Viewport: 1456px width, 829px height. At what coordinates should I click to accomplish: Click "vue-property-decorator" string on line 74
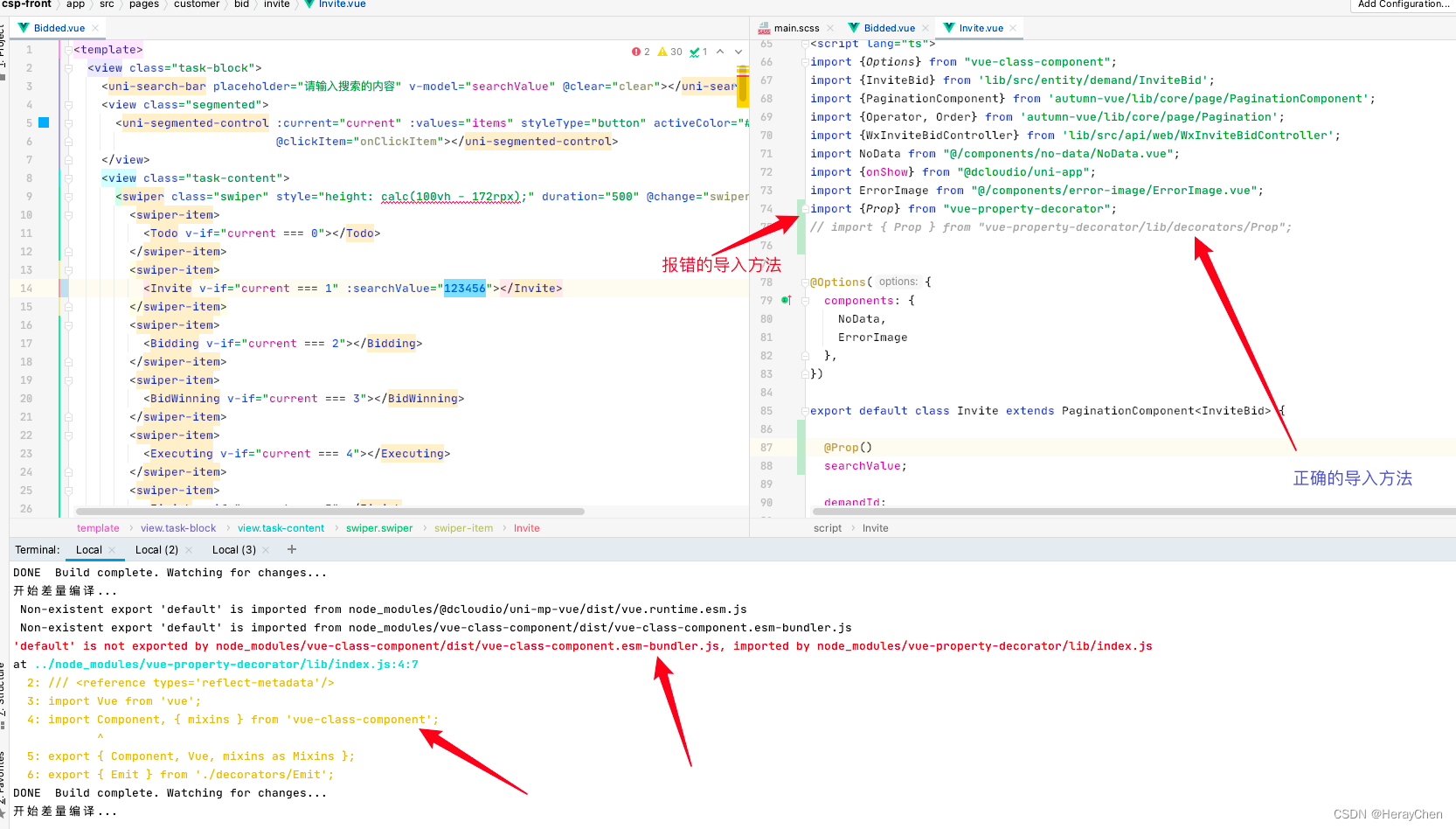click(1026, 209)
